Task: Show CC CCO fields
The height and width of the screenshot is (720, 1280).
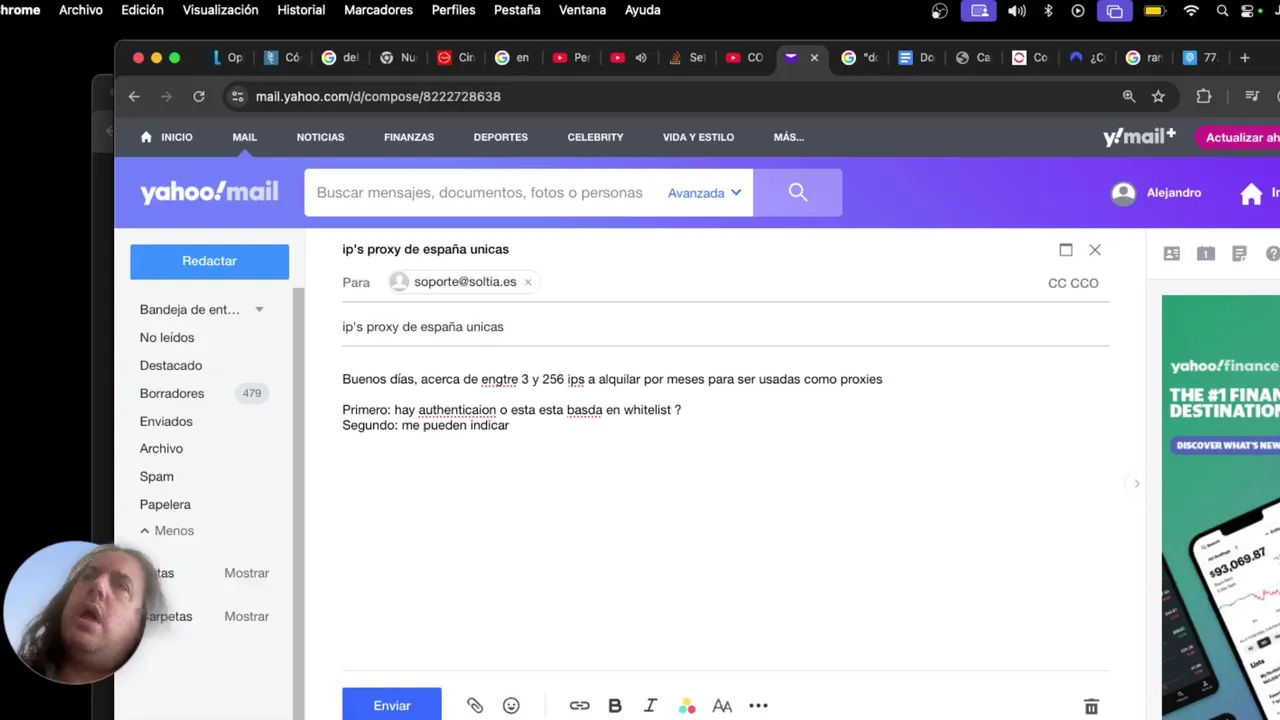Action: [x=1073, y=283]
